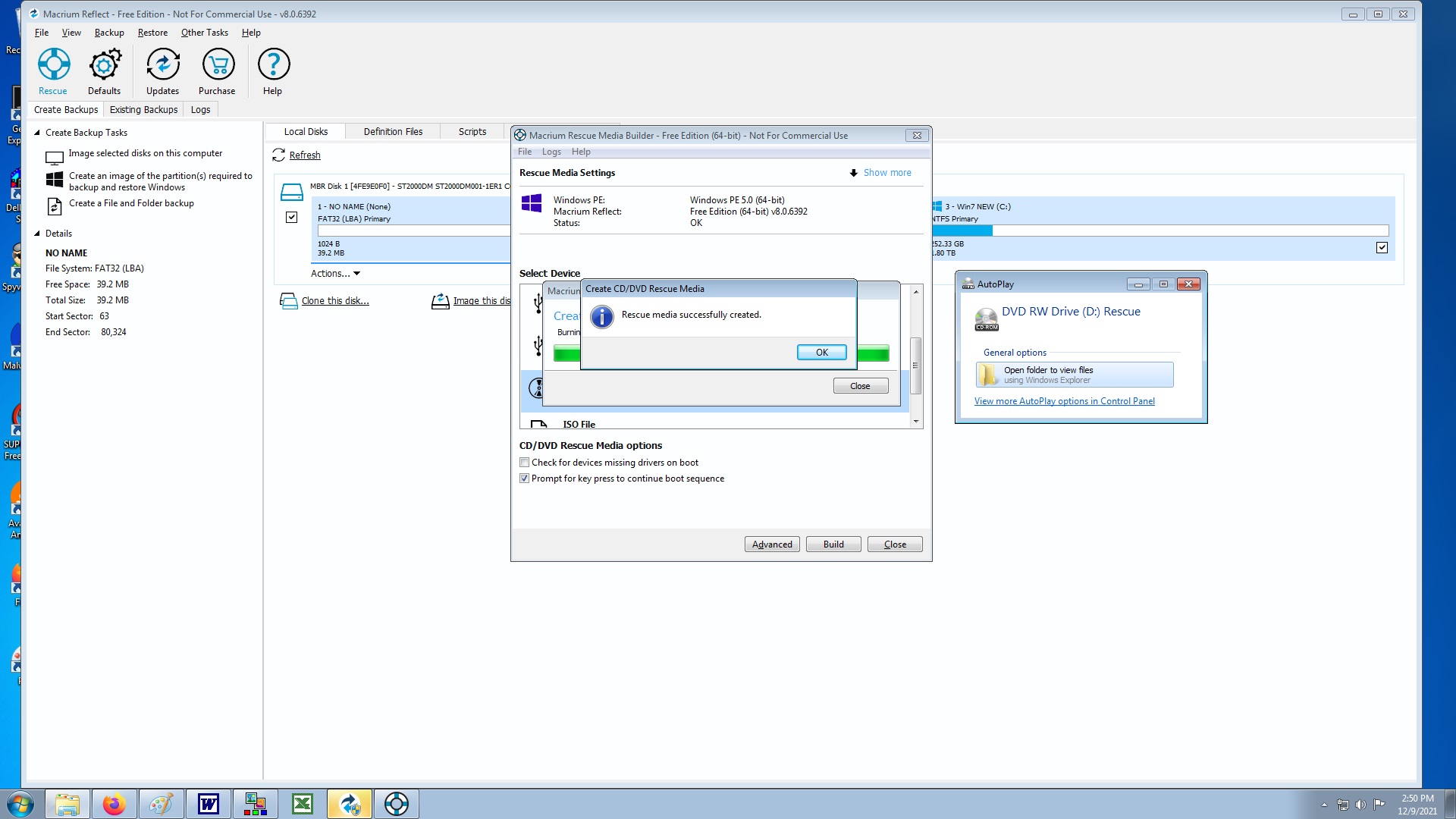The height and width of the screenshot is (819, 1456).
Task: Show hidden tray icons arrow
Action: tap(1324, 805)
